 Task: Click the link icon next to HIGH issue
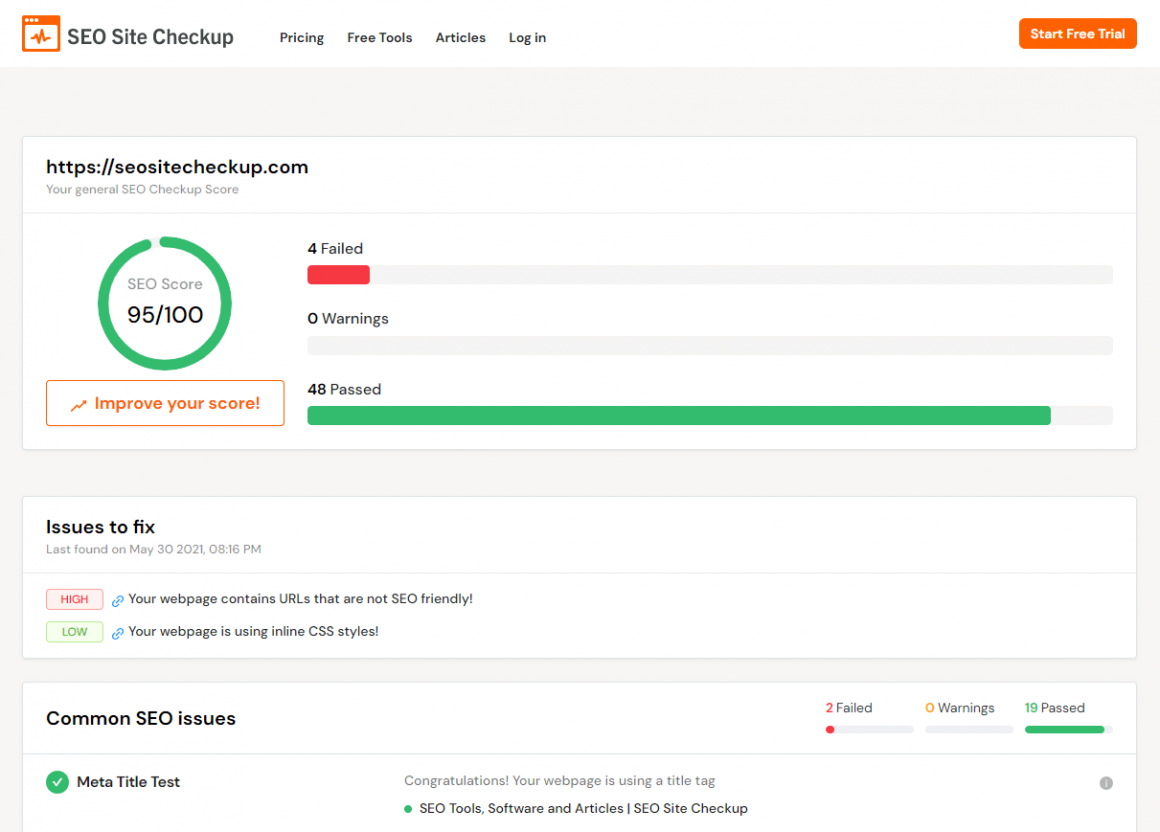pos(118,601)
